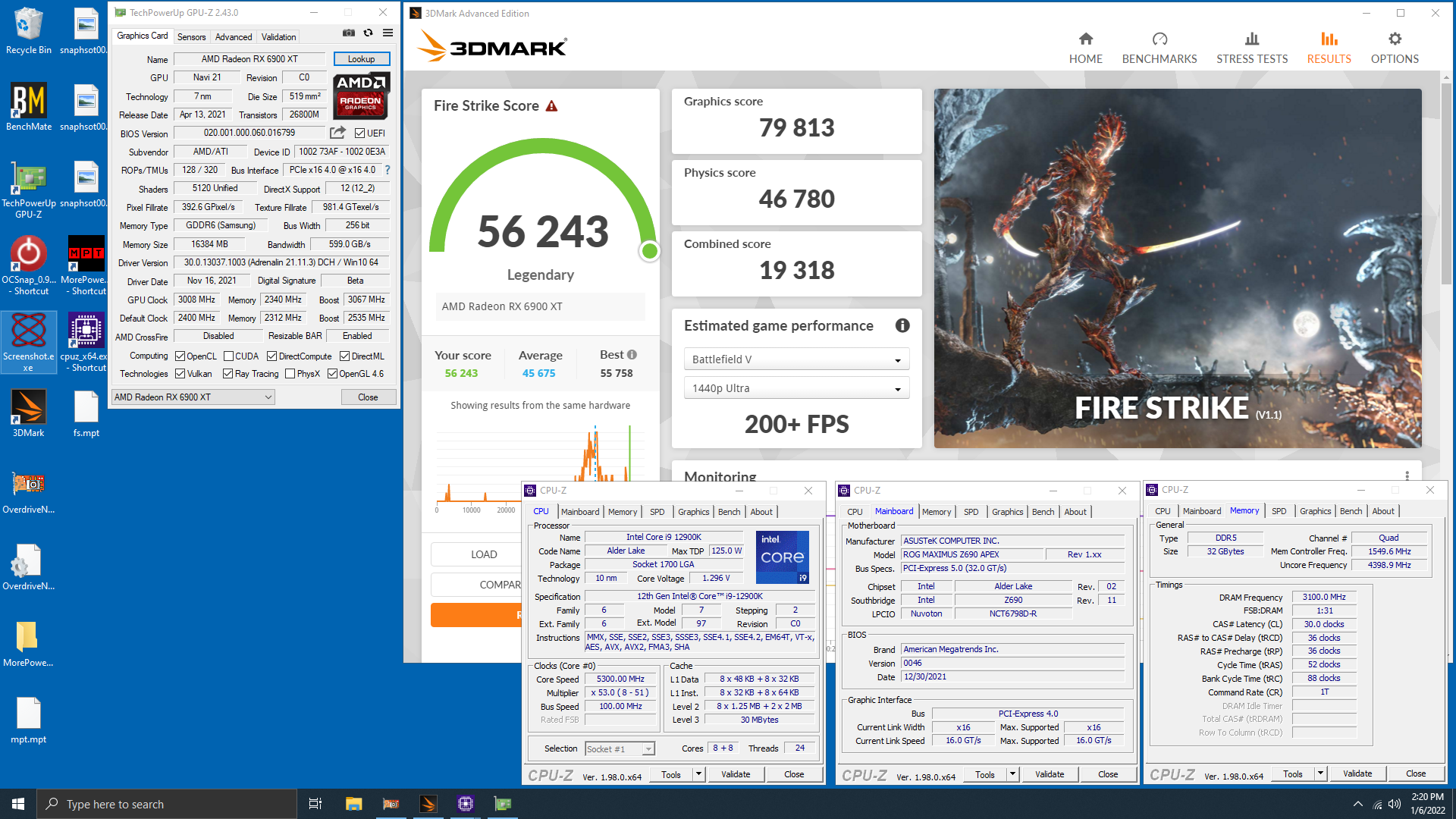Go to 3DMark HOME
The image size is (1456, 819).
coord(1085,48)
